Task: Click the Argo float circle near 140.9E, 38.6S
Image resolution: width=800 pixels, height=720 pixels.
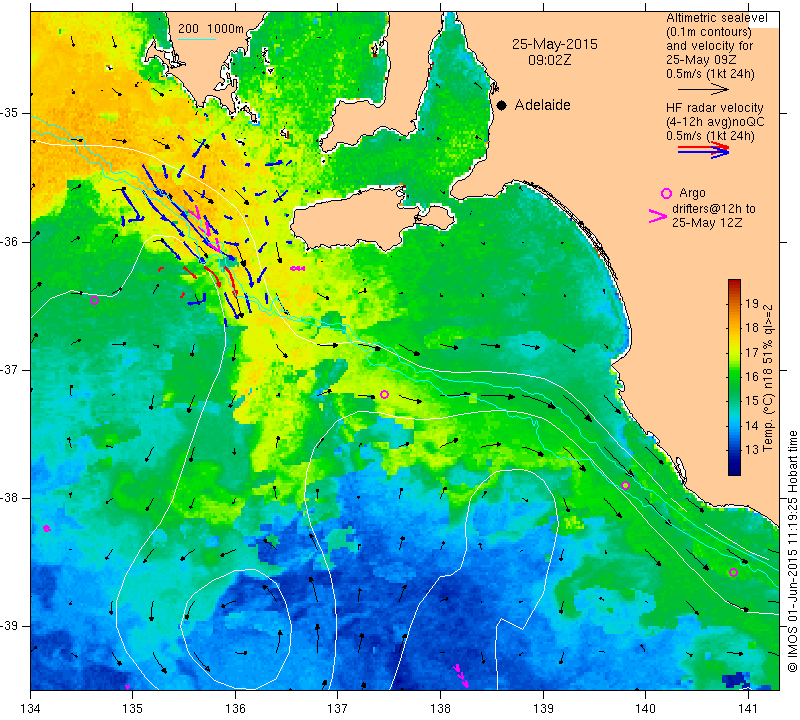Action: click(733, 573)
